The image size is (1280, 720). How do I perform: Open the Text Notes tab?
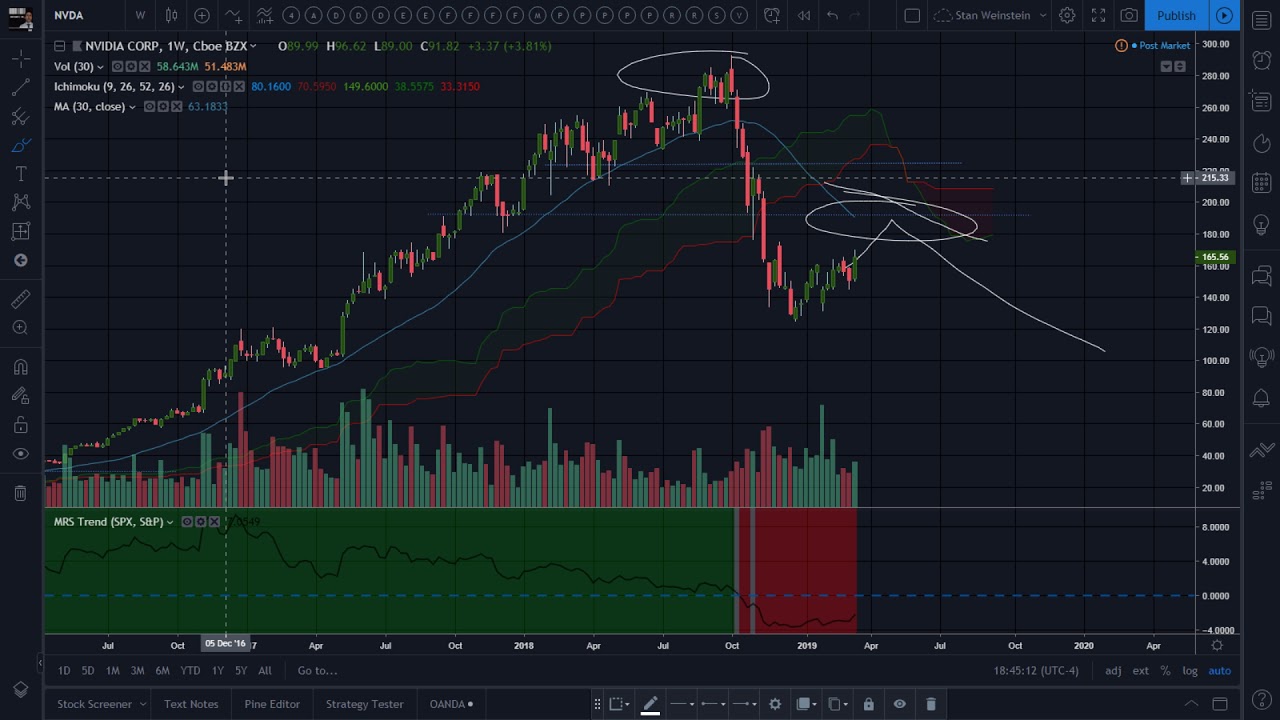coord(191,704)
